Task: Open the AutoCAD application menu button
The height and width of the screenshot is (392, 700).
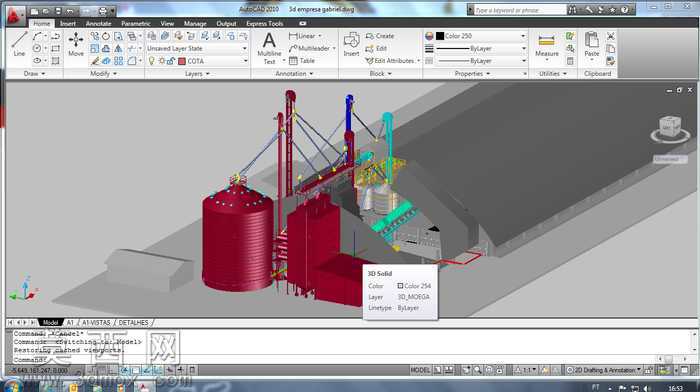Action: click(15, 16)
